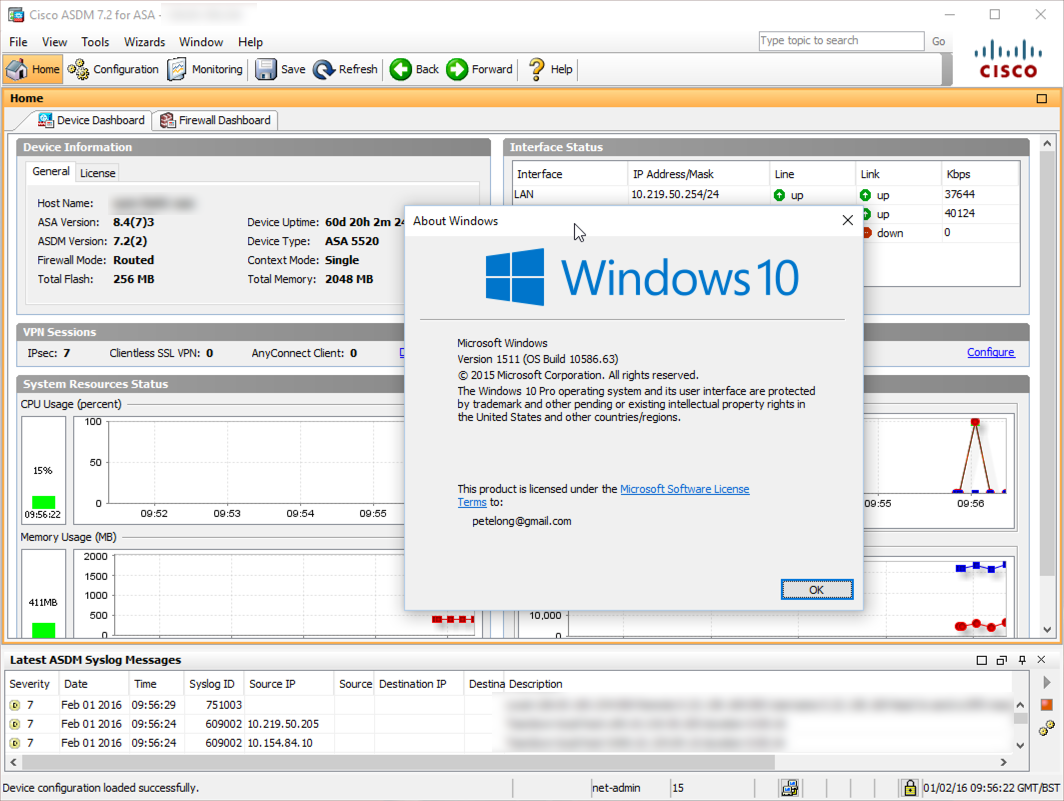The height and width of the screenshot is (801, 1064).
Task: Click the status bar padlock icon
Action: point(910,787)
